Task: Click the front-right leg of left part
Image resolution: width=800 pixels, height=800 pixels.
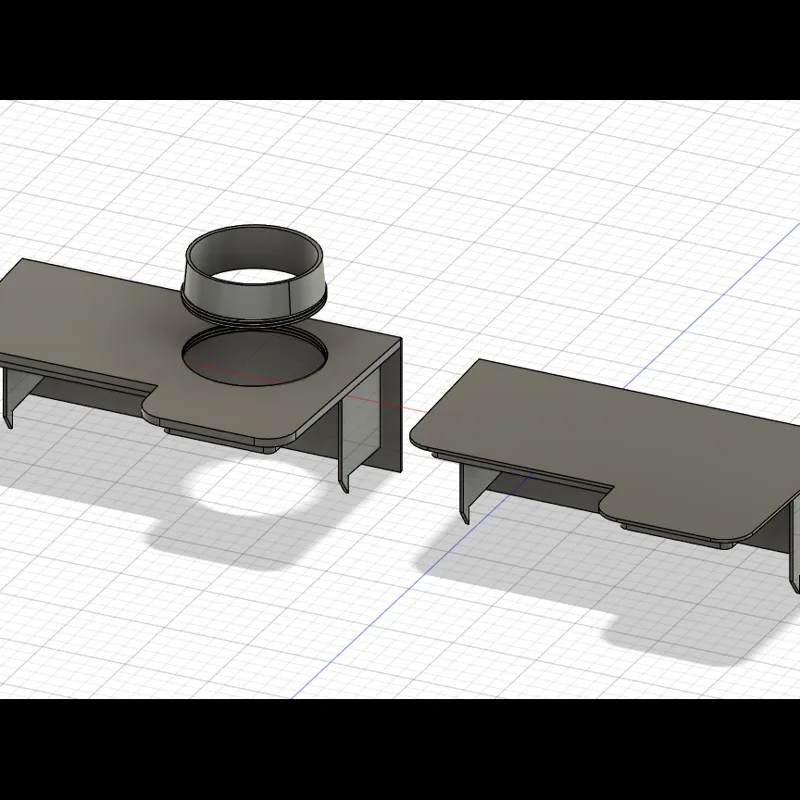Action: click(x=344, y=449)
